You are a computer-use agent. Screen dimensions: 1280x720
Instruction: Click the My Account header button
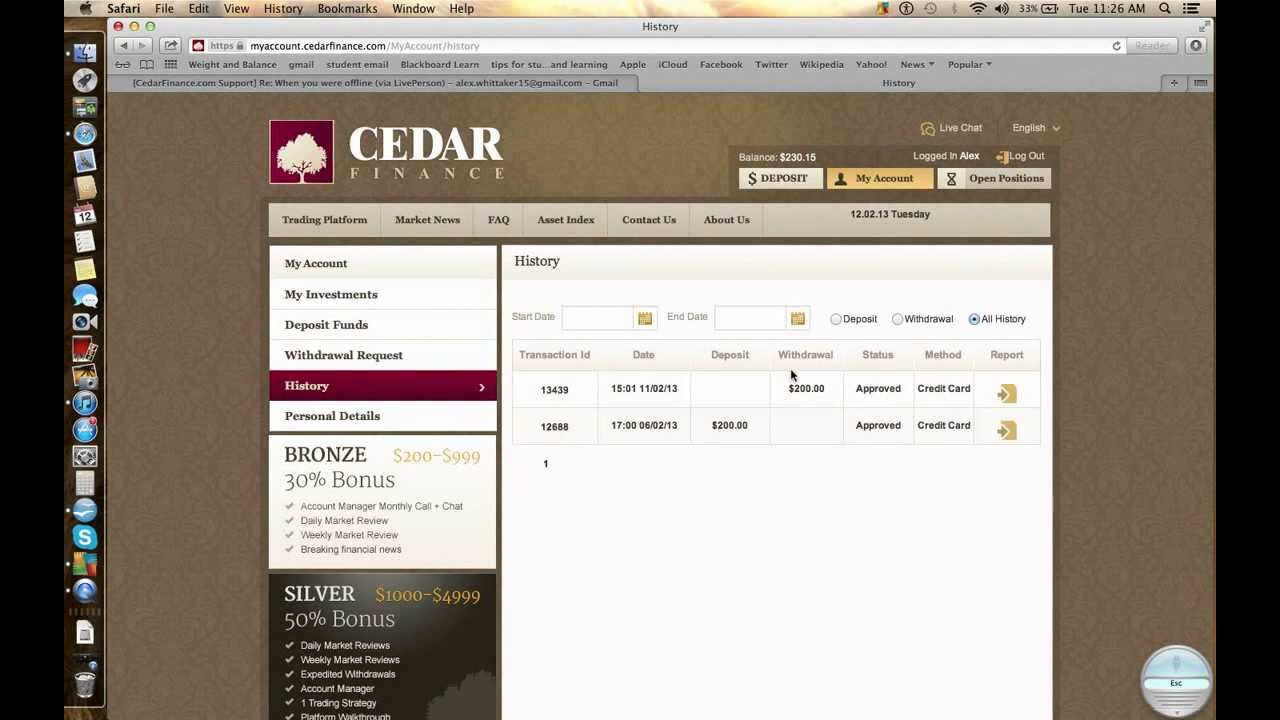pos(880,178)
